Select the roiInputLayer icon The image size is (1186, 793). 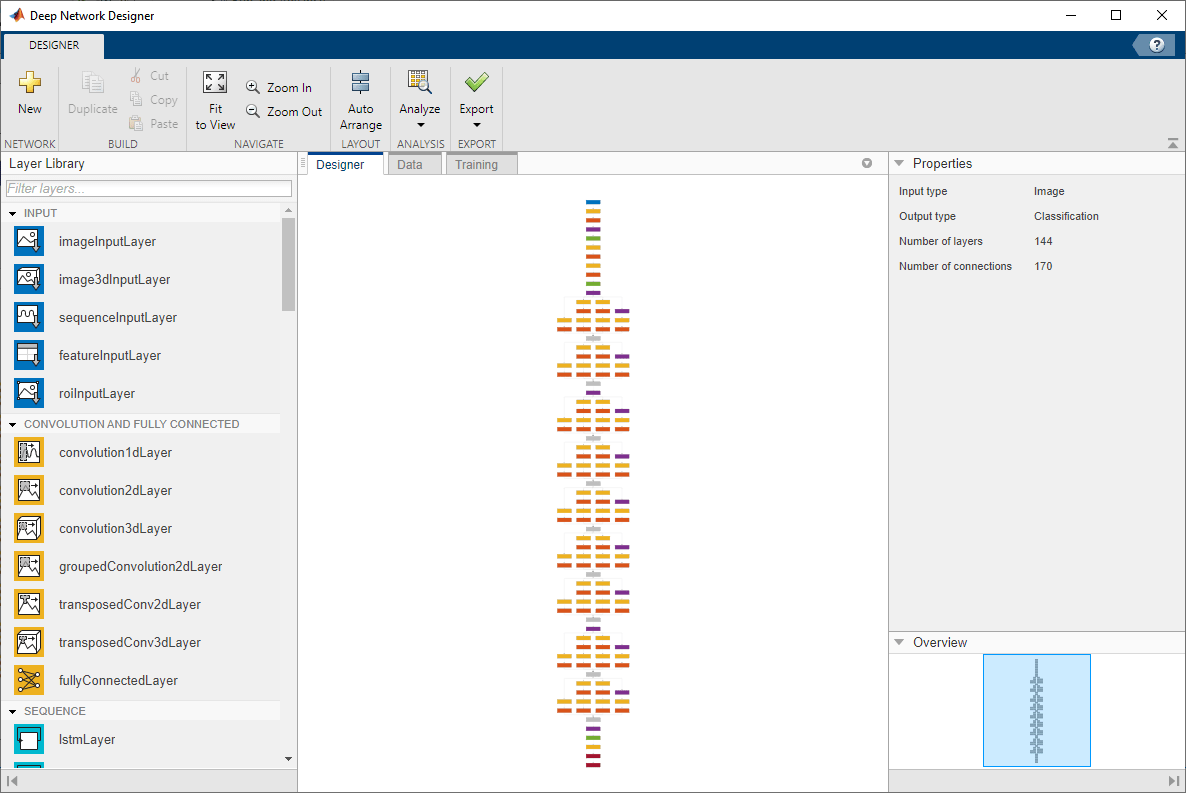[x=29, y=393]
